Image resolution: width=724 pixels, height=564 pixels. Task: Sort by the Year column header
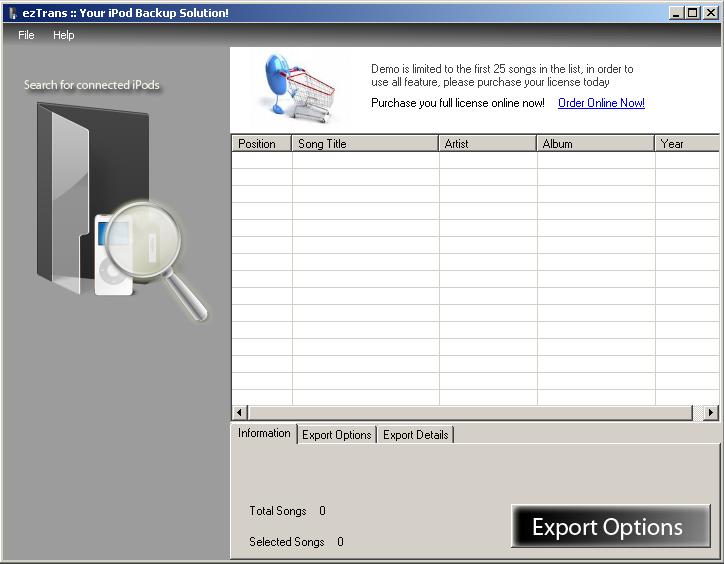point(687,144)
